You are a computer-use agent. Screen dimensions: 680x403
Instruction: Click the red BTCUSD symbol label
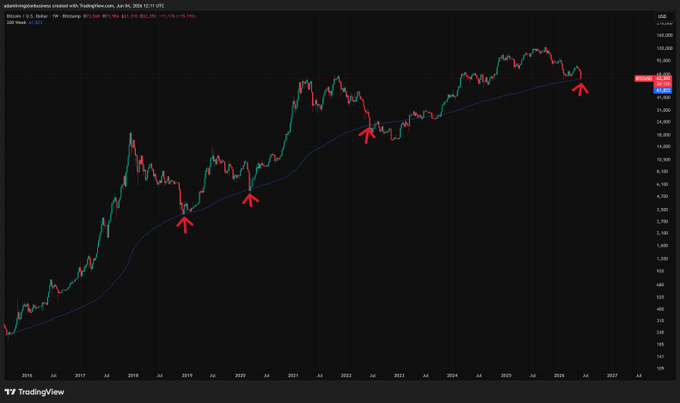click(x=644, y=79)
